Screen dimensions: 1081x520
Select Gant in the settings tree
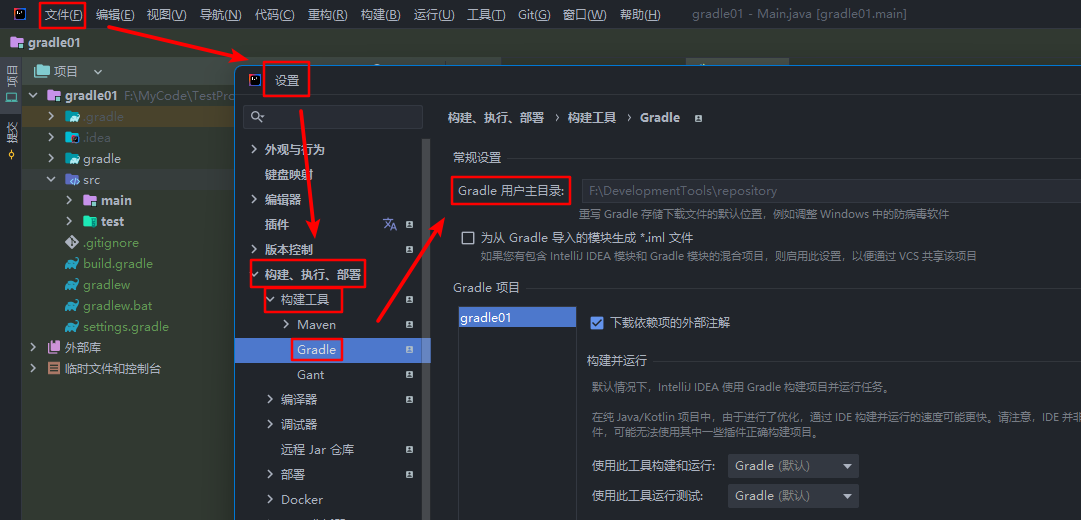click(x=310, y=374)
